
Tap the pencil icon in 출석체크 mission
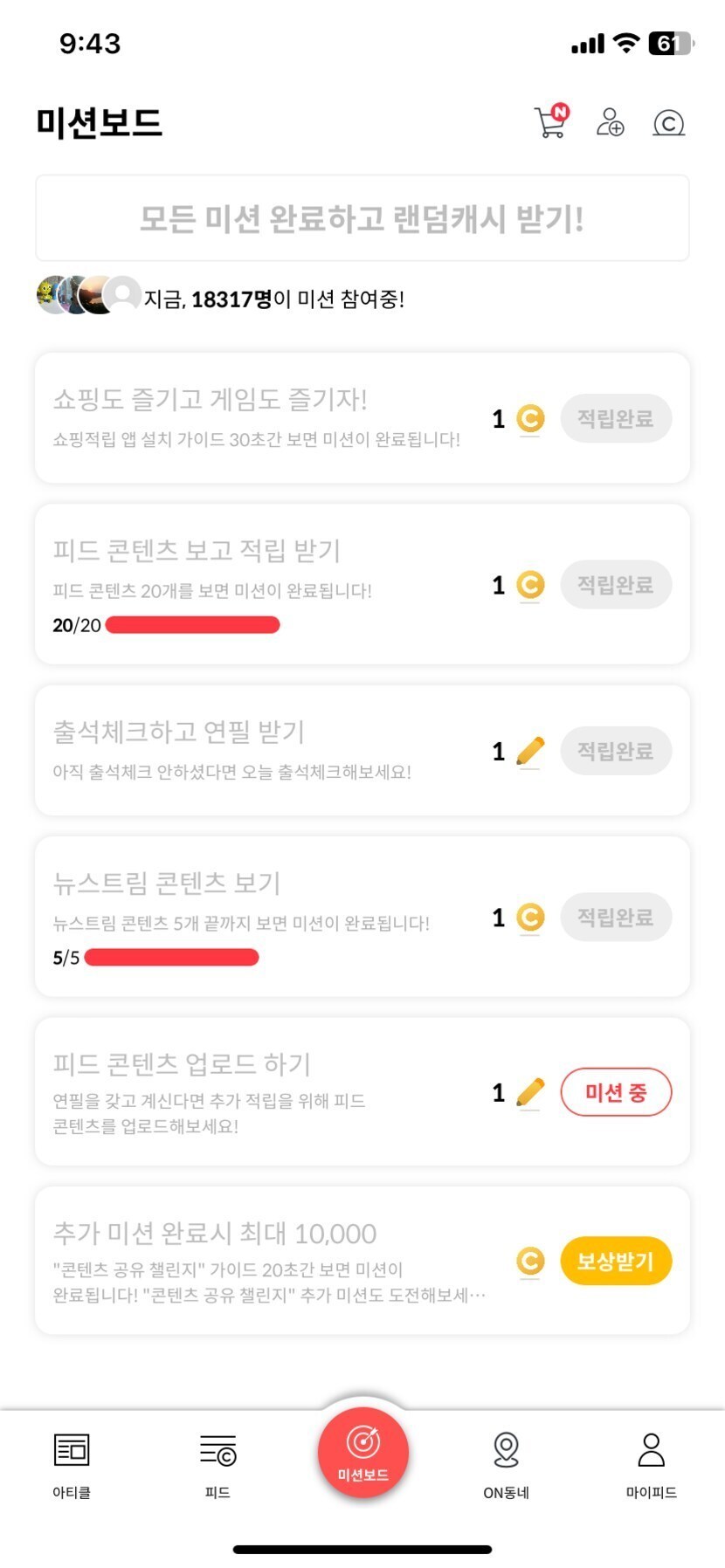click(530, 751)
